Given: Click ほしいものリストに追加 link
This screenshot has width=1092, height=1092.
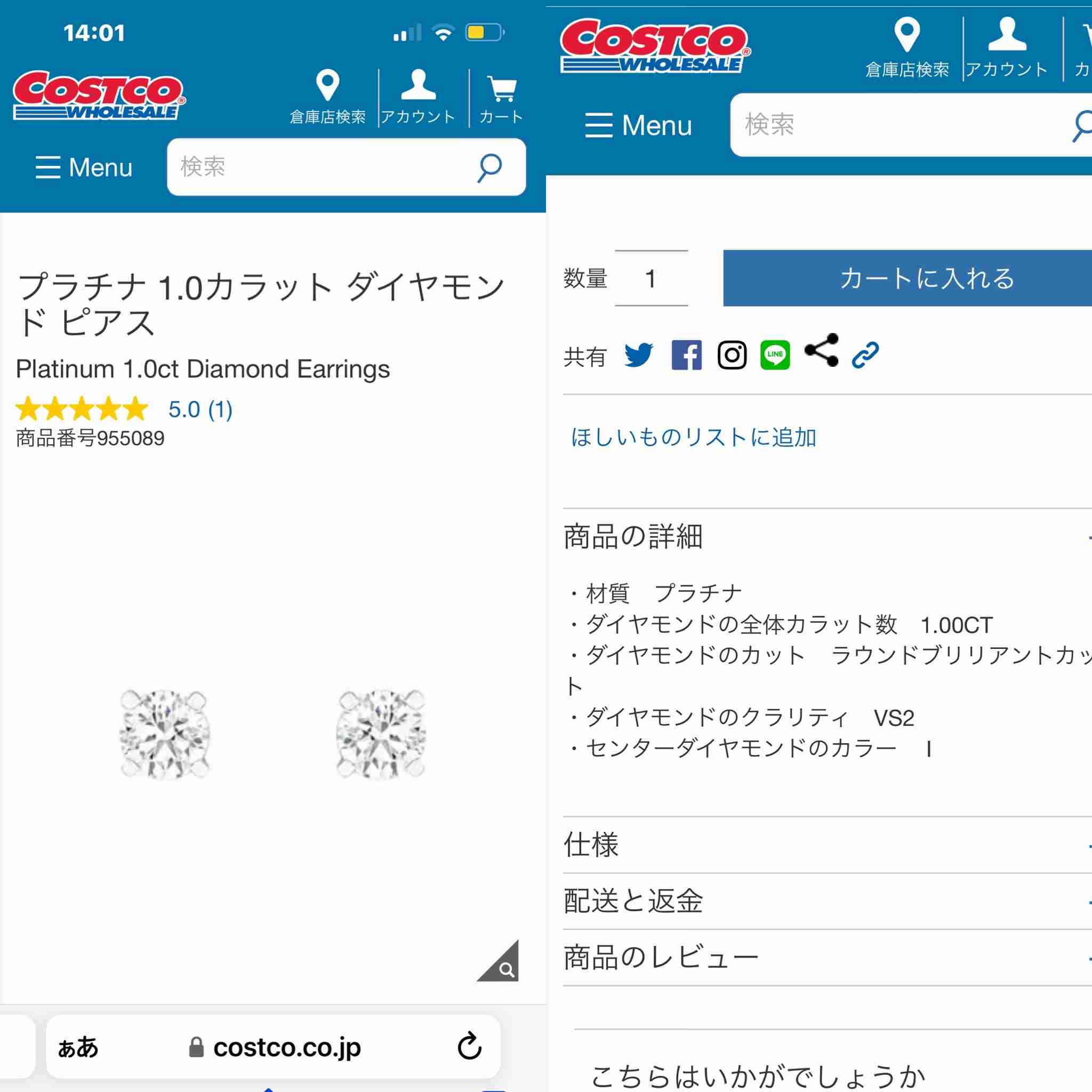Looking at the screenshot, I should [693, 437].
